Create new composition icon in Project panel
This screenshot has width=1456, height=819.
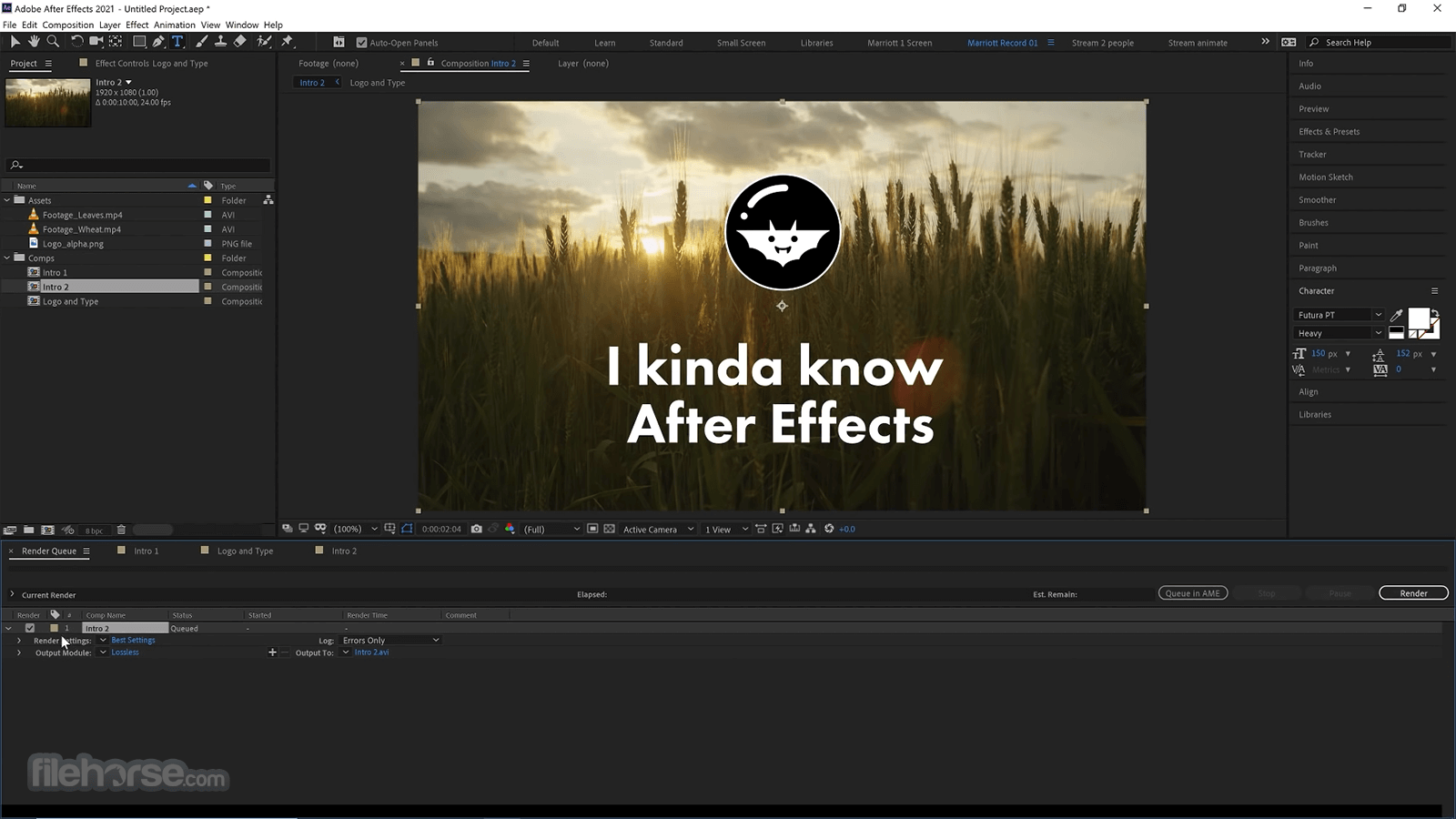(x=47, y=530)
